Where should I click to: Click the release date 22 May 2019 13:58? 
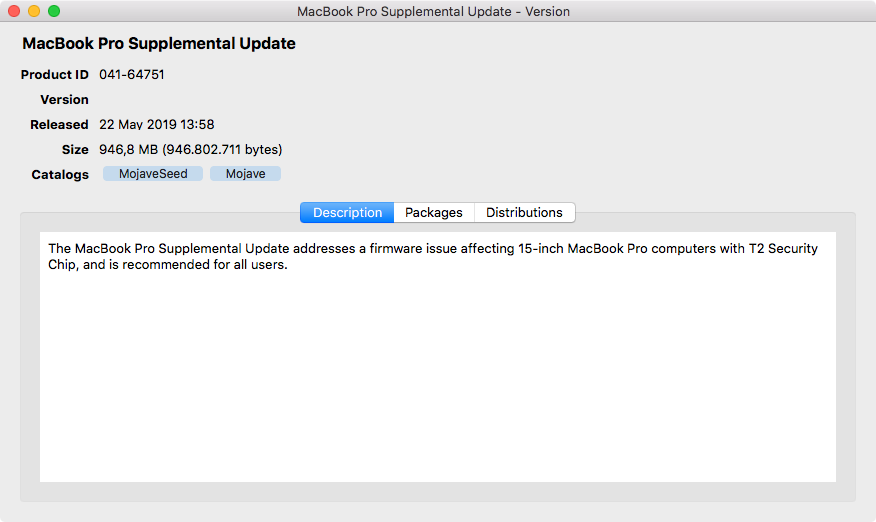156,124
